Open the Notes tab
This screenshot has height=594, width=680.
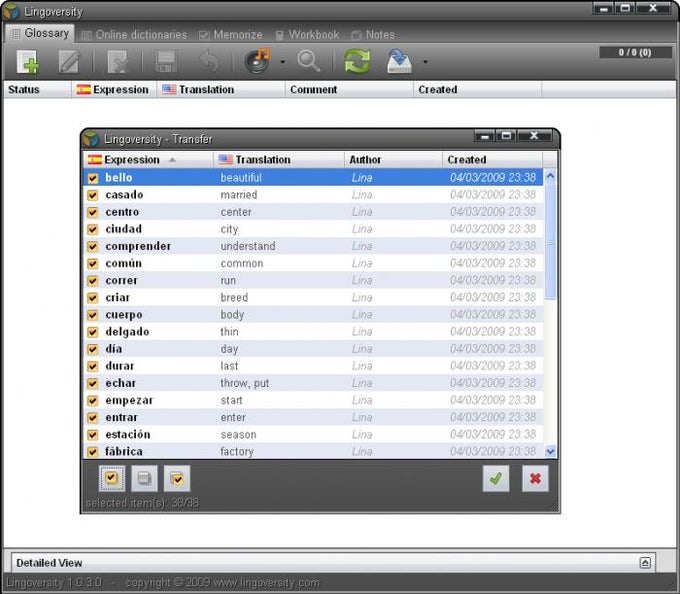click(x=373, y=35)
